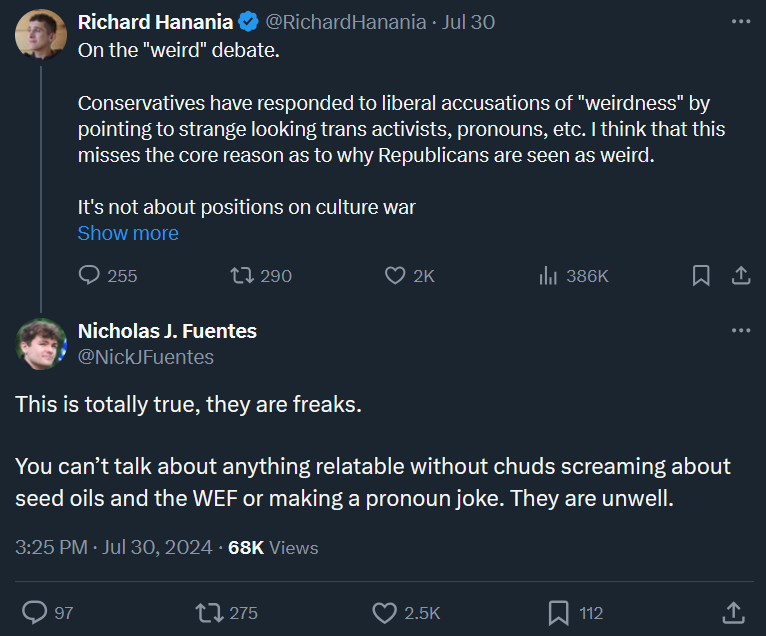Open more options for Hanania's post
Image resolution: width=766 pixels, height=636 pixels.
point(740,22)
